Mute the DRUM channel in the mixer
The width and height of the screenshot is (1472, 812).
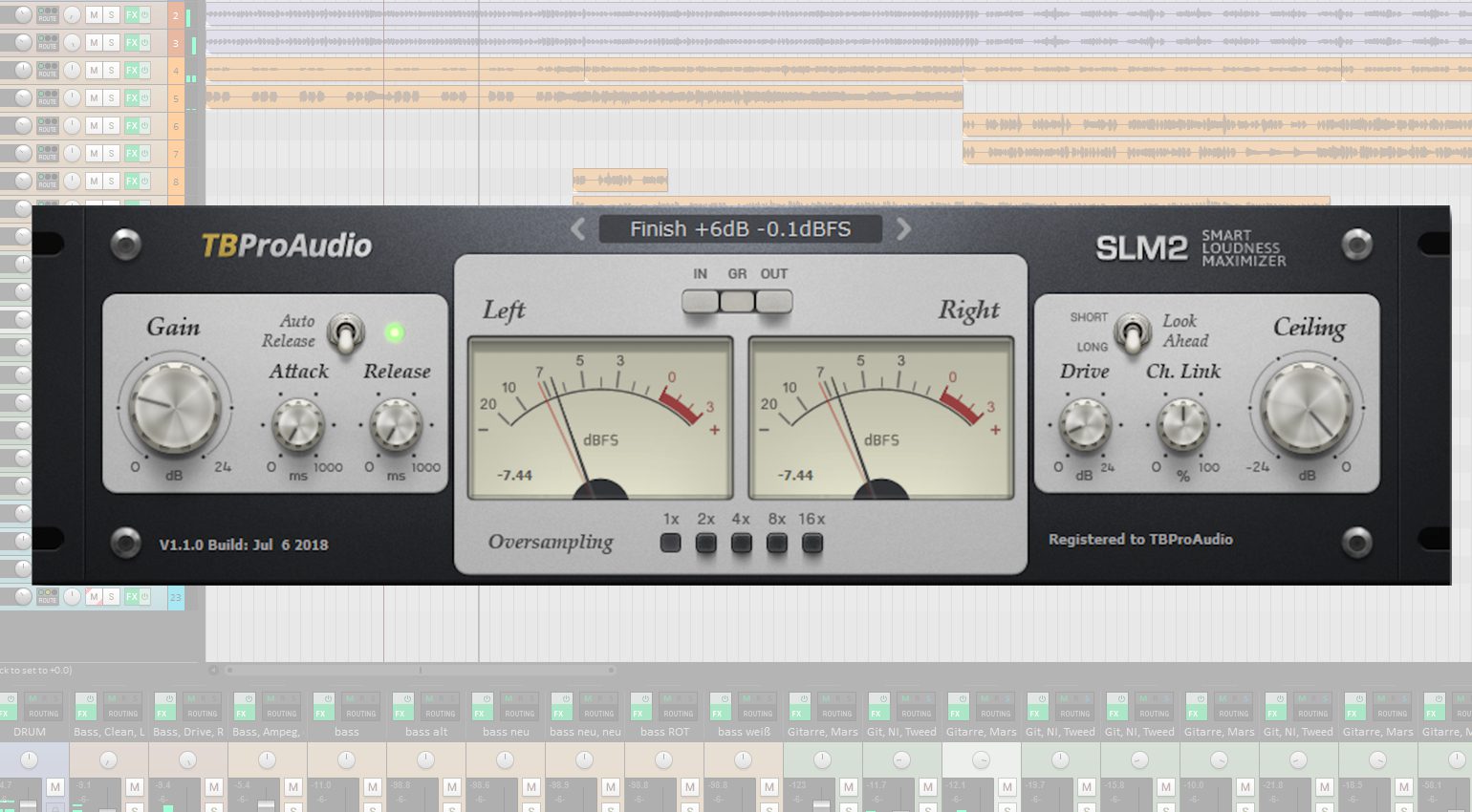54,787
